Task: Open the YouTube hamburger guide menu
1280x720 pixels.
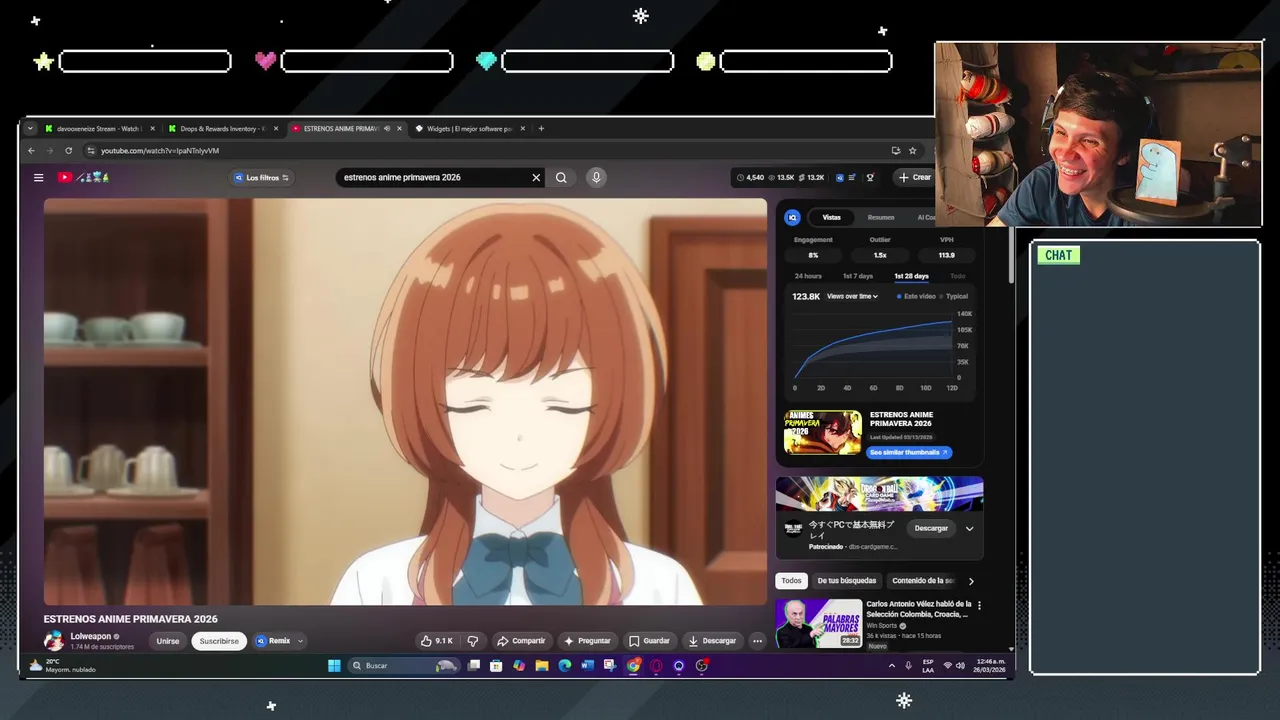Action: [x=38, y=178]
